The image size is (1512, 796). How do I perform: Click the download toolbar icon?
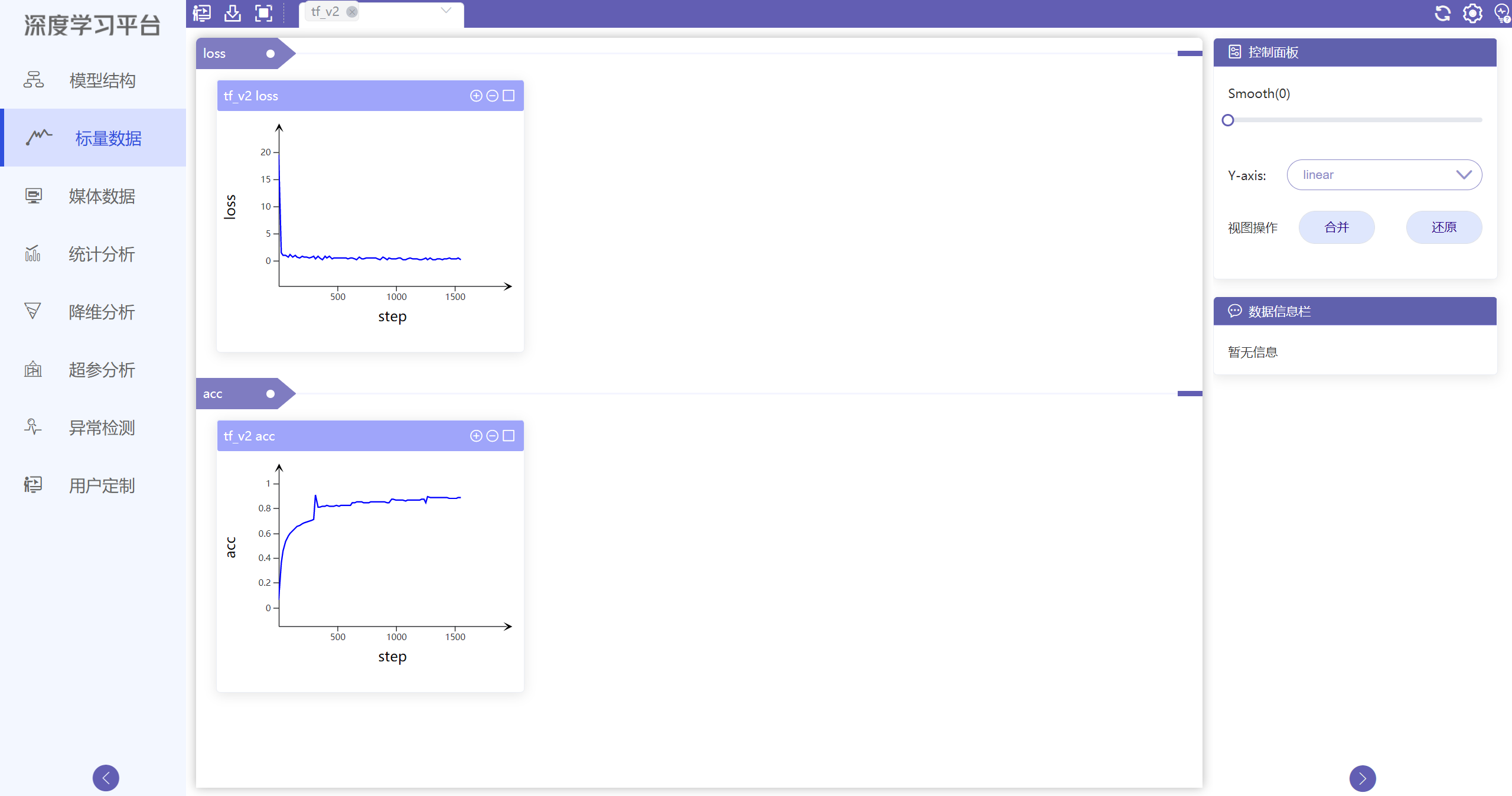point(233,13)
